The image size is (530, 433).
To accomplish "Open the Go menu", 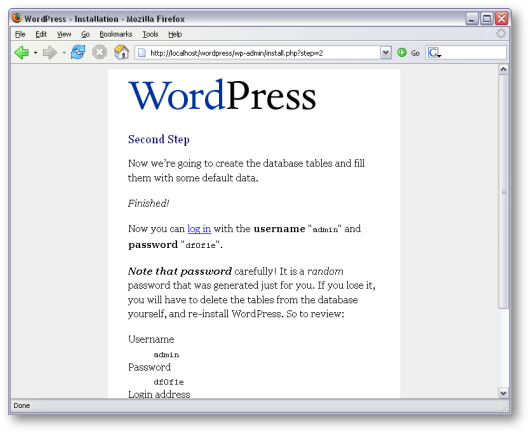I will pos(85,34).
